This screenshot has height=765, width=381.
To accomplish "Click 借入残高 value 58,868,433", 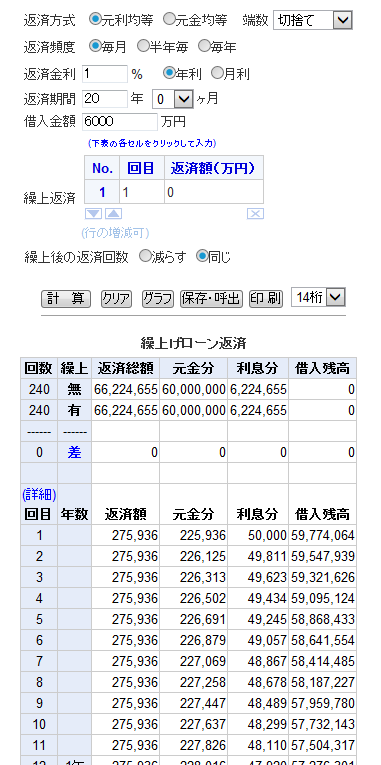I will pyautogui.click(x=322, y=620).
